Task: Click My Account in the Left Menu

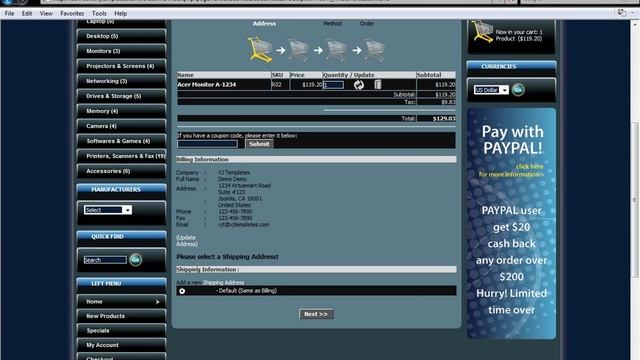Action: click(x=121, y=345)
